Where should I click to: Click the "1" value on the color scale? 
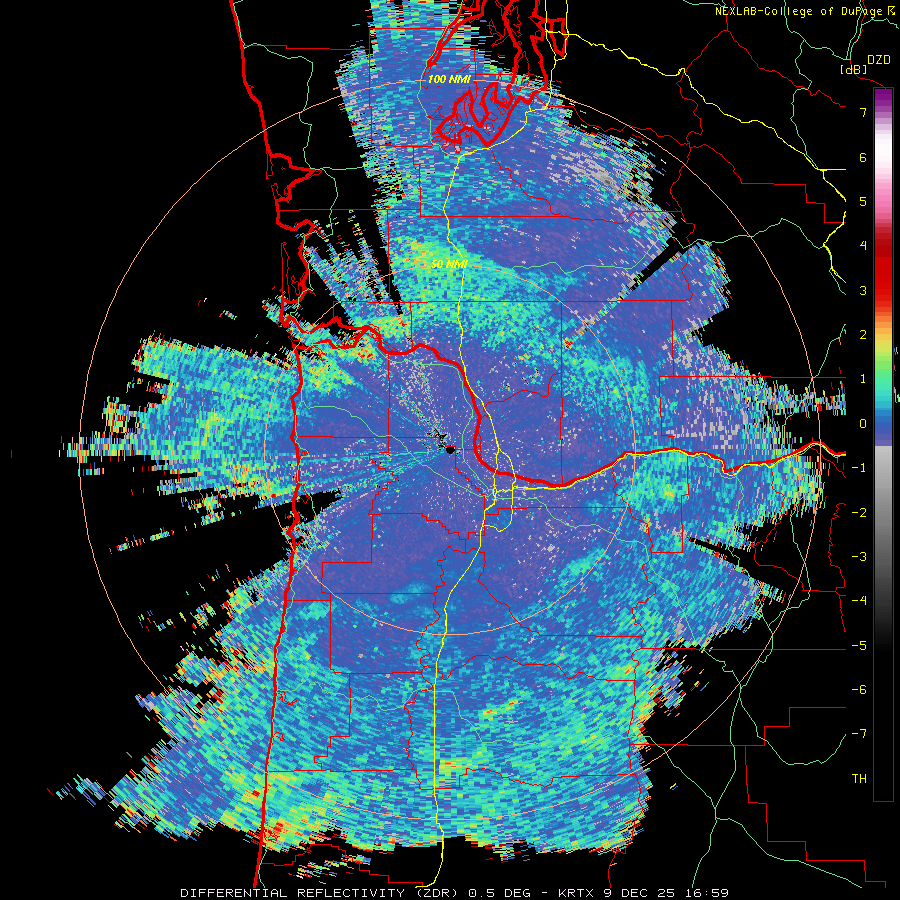863,379
